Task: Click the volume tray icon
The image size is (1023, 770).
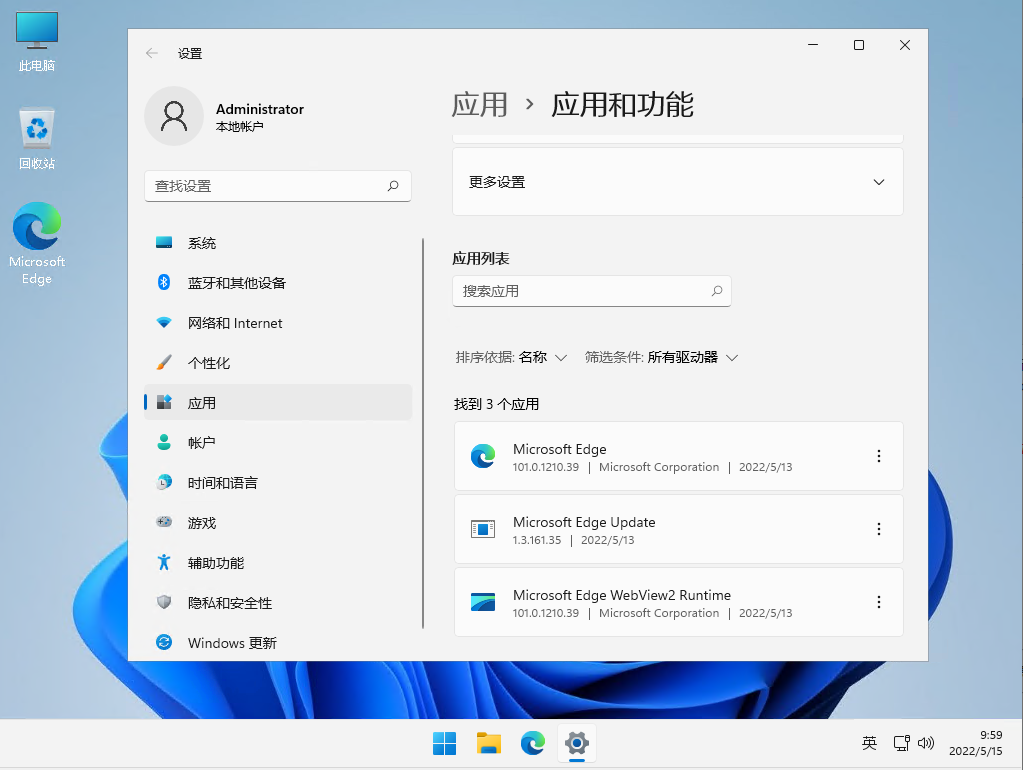Action: (x=926, y=743)
